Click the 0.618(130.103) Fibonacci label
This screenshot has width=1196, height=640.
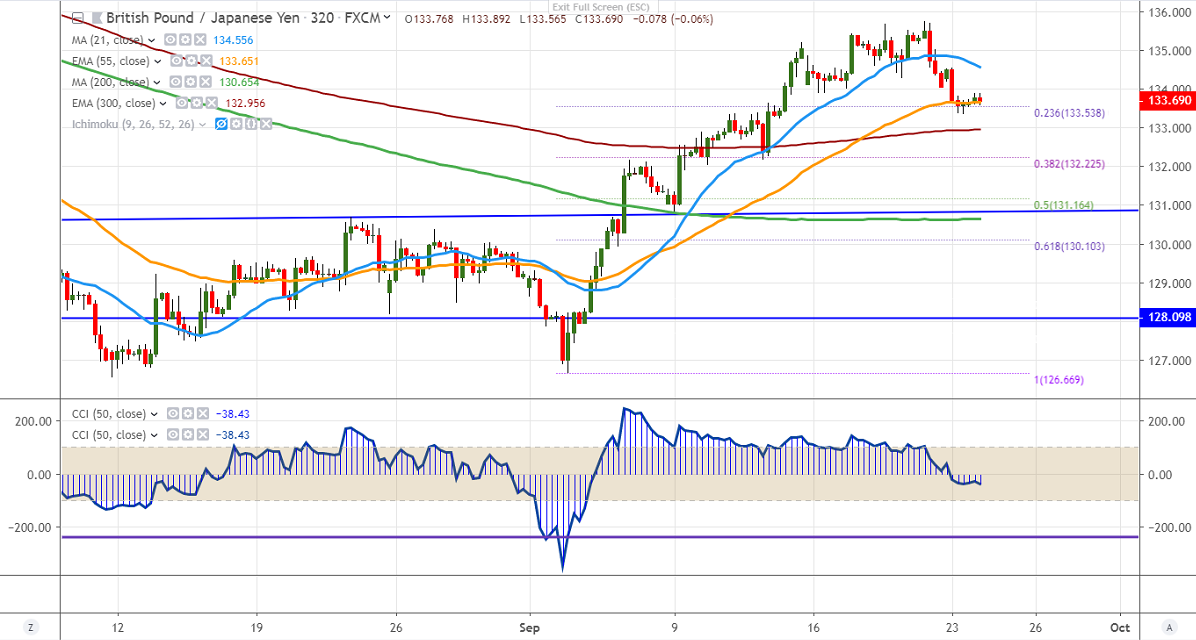click(1069, 246)
